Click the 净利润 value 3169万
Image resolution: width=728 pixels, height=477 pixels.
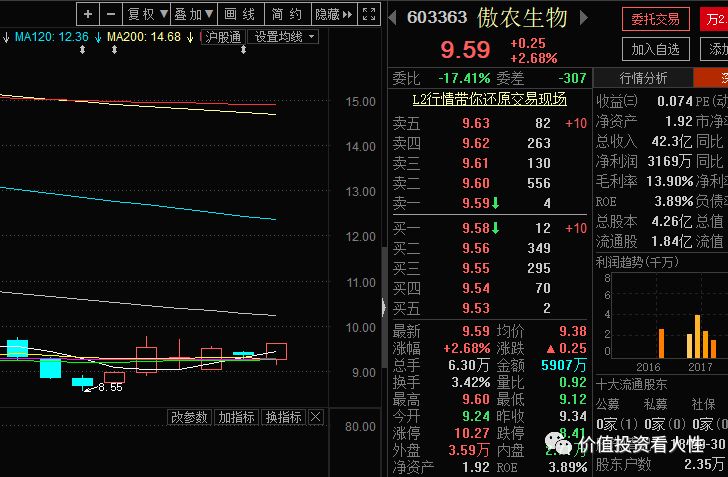click(669, 161)
